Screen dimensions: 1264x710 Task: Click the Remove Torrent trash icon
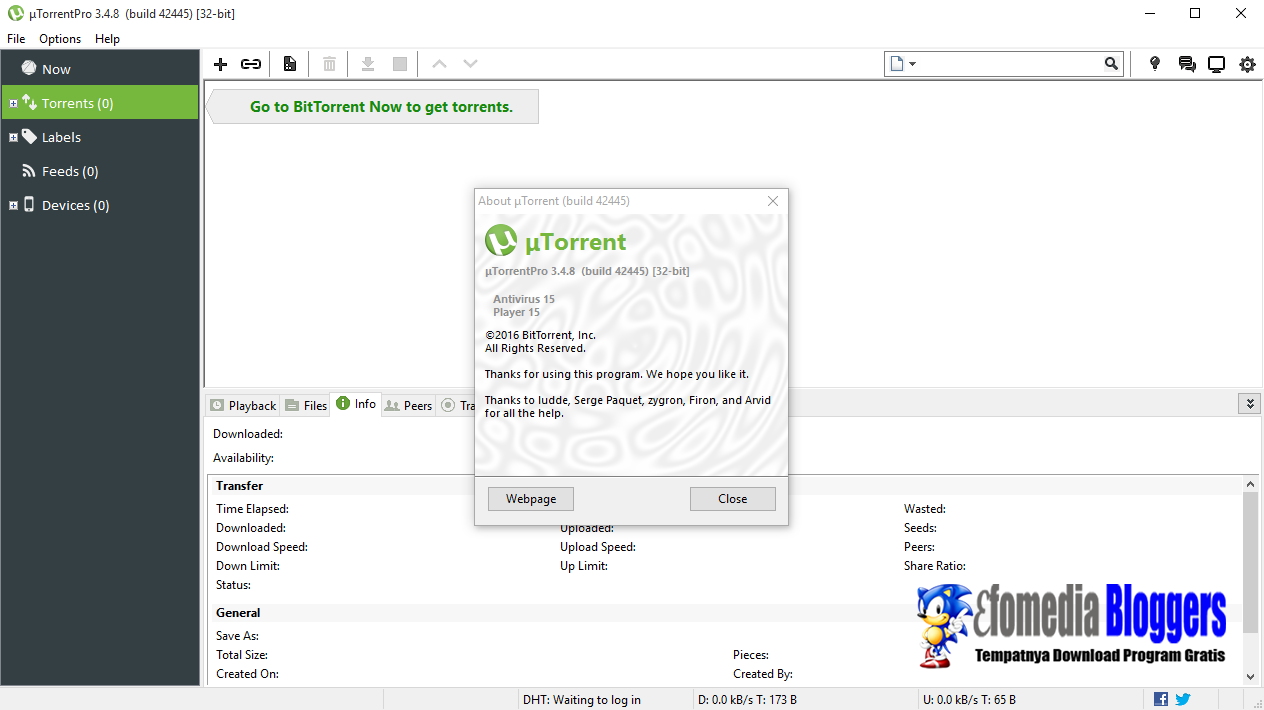329,64
